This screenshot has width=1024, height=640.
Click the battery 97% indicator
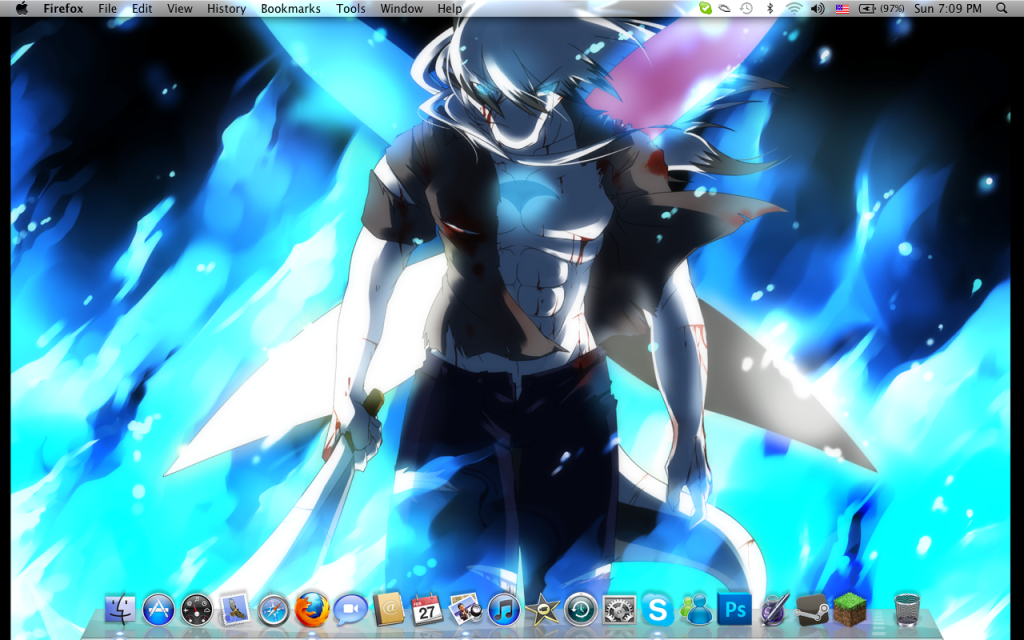coord(882,8)
